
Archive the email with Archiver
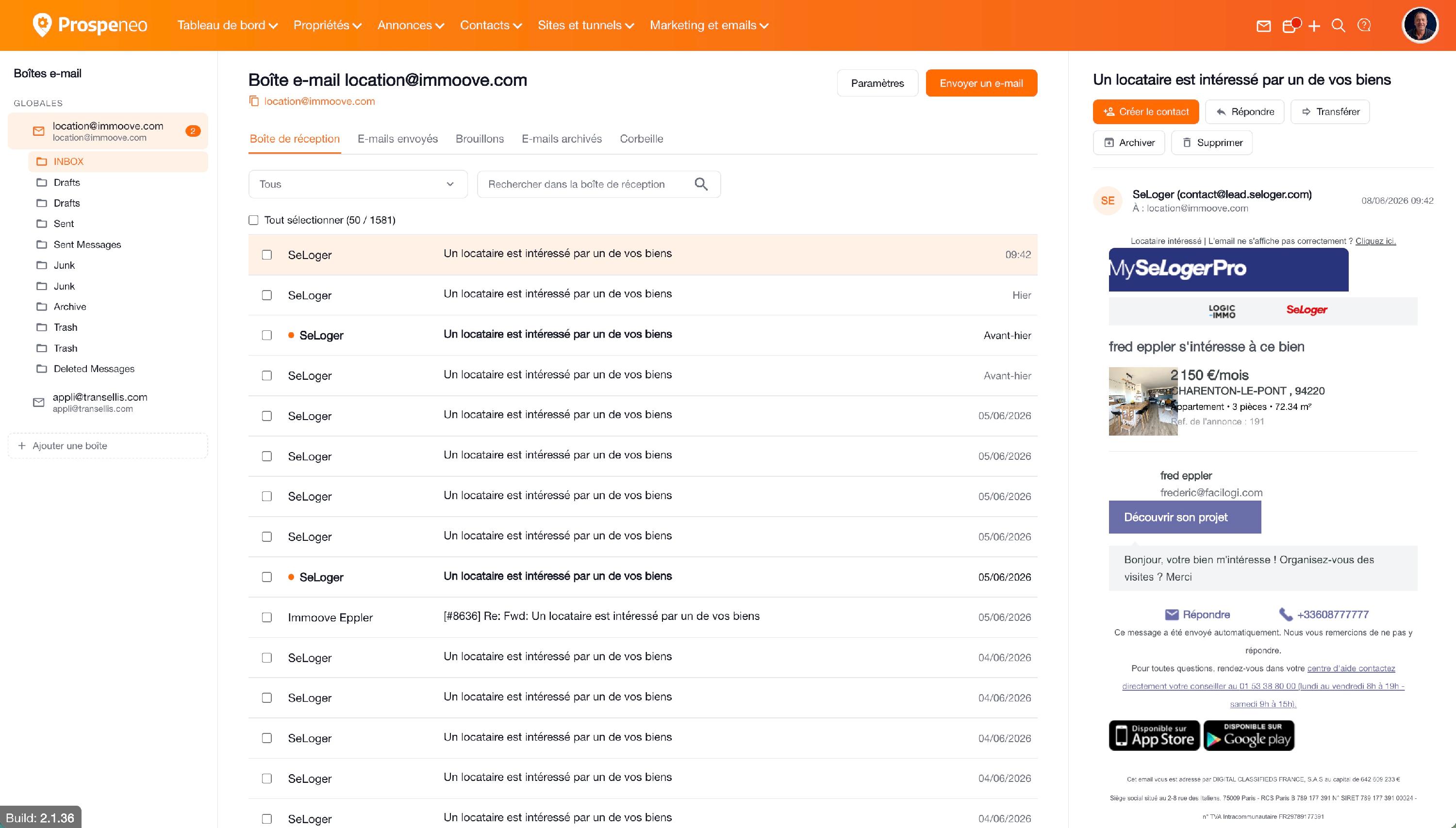pyautogui.click(x=1129, y=143)
